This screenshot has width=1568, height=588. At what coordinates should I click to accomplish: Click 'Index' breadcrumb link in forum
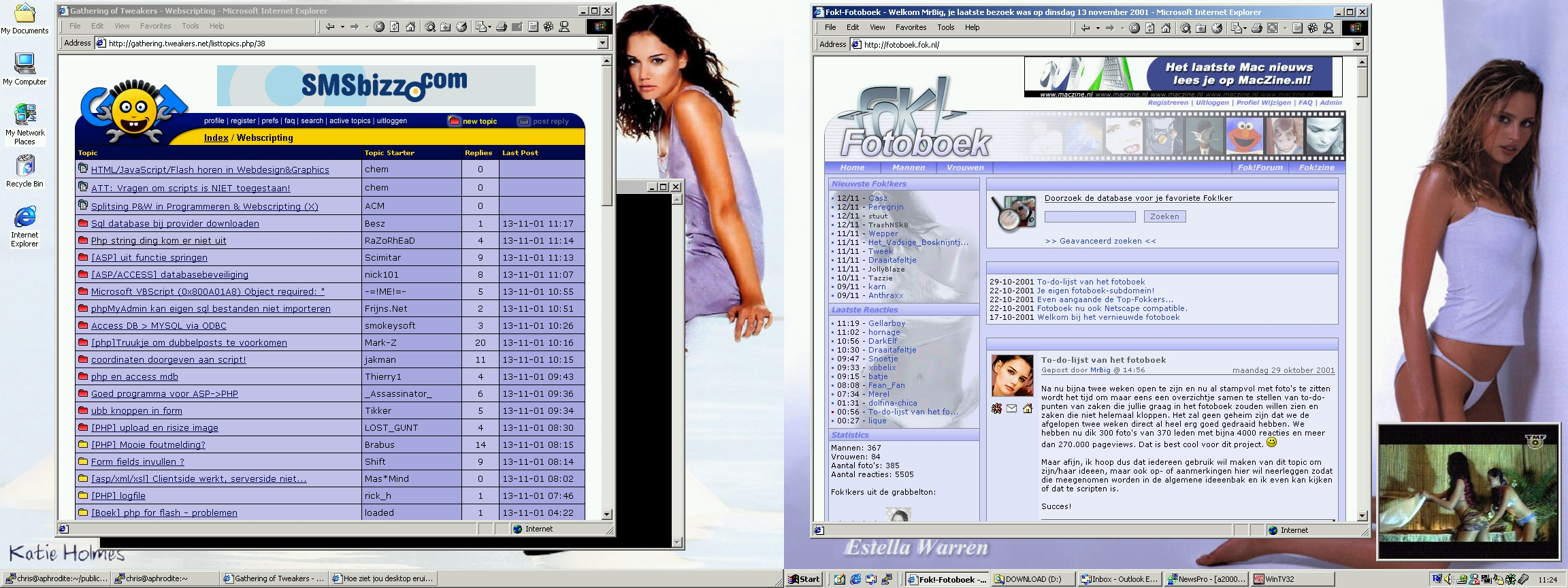click(x=216, y=137)
